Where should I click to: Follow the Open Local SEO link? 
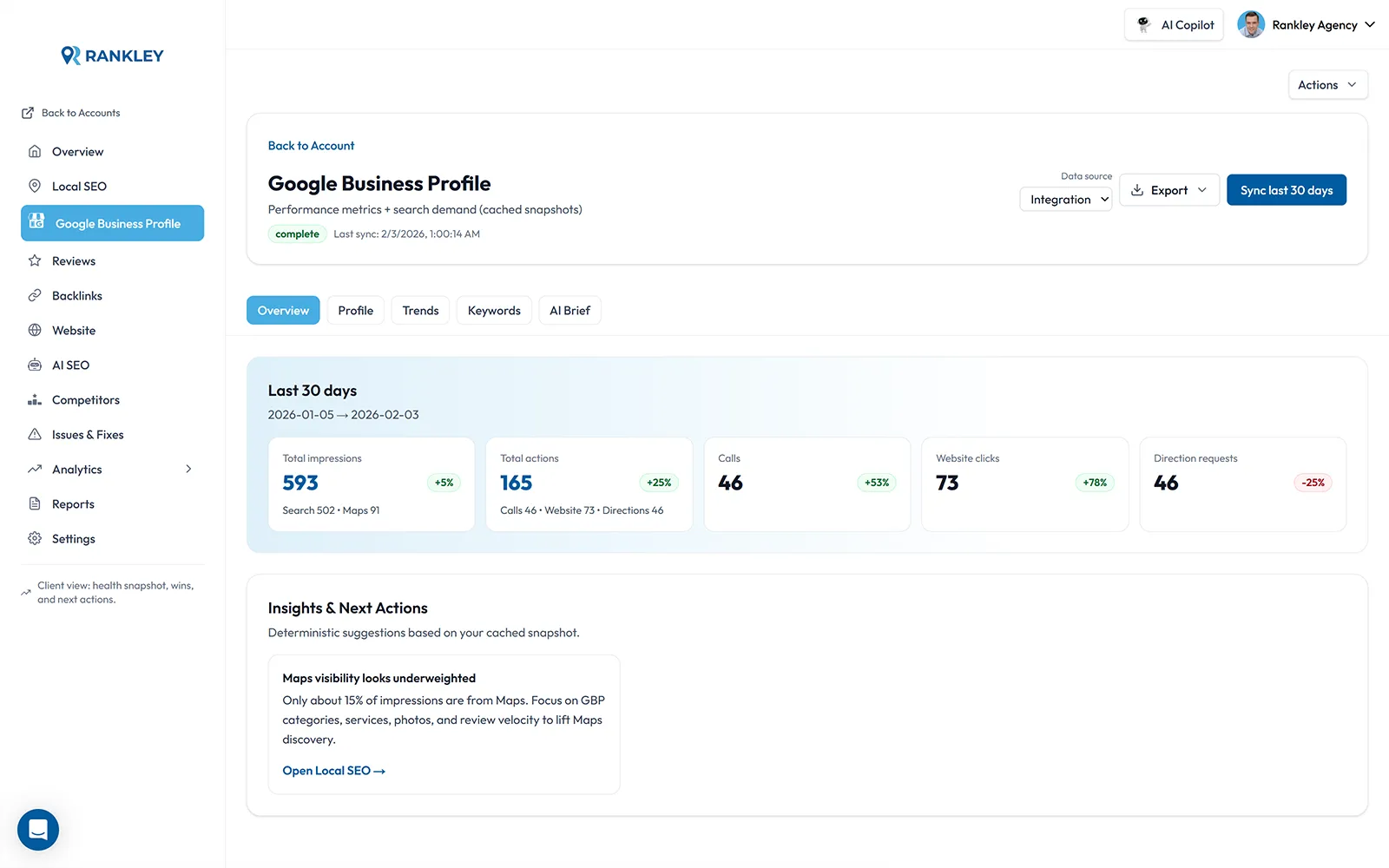[333, 770]
